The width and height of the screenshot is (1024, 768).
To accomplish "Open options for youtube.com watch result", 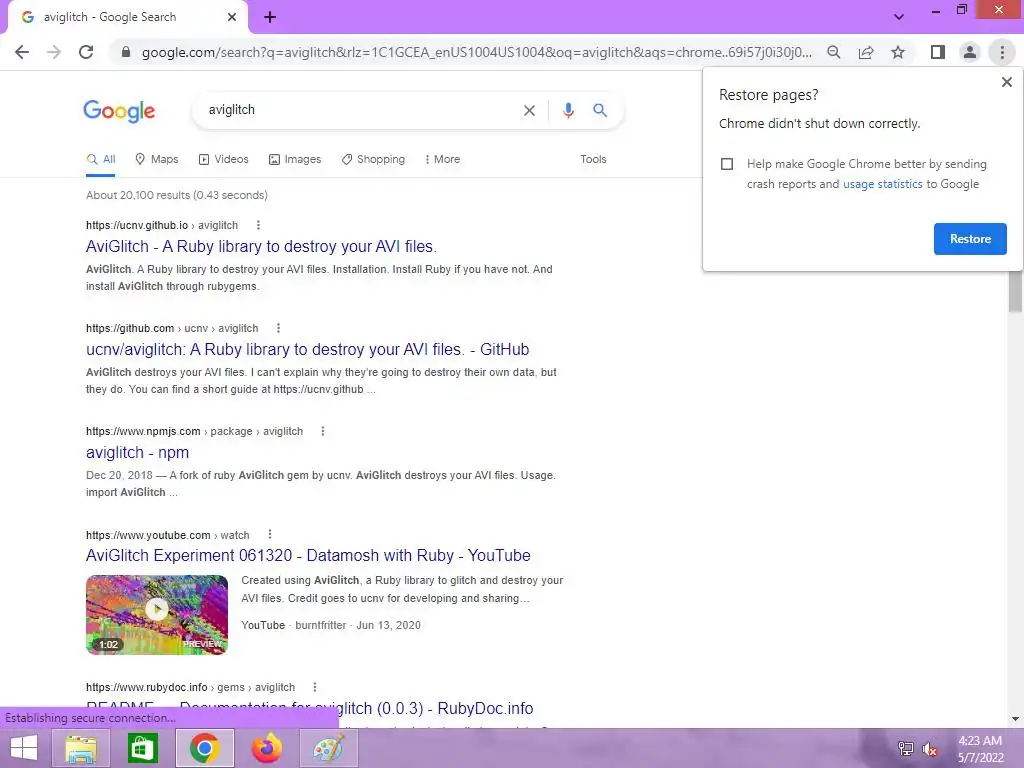I will tap(270, 535).
